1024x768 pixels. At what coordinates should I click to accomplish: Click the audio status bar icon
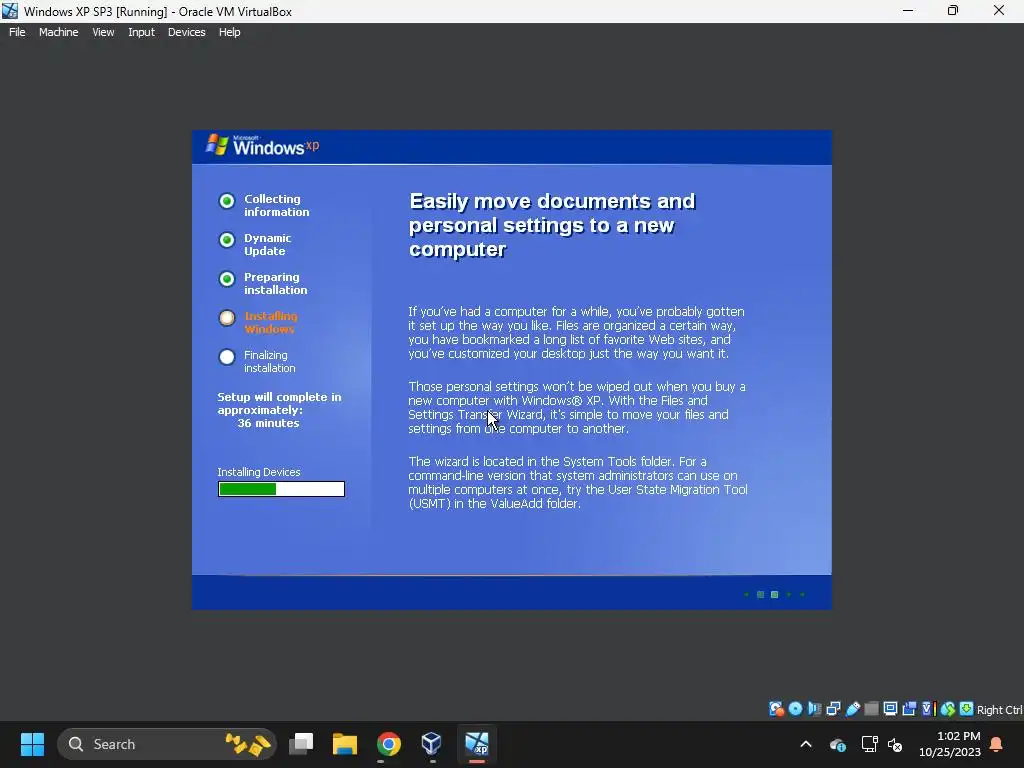click(814, 709)
